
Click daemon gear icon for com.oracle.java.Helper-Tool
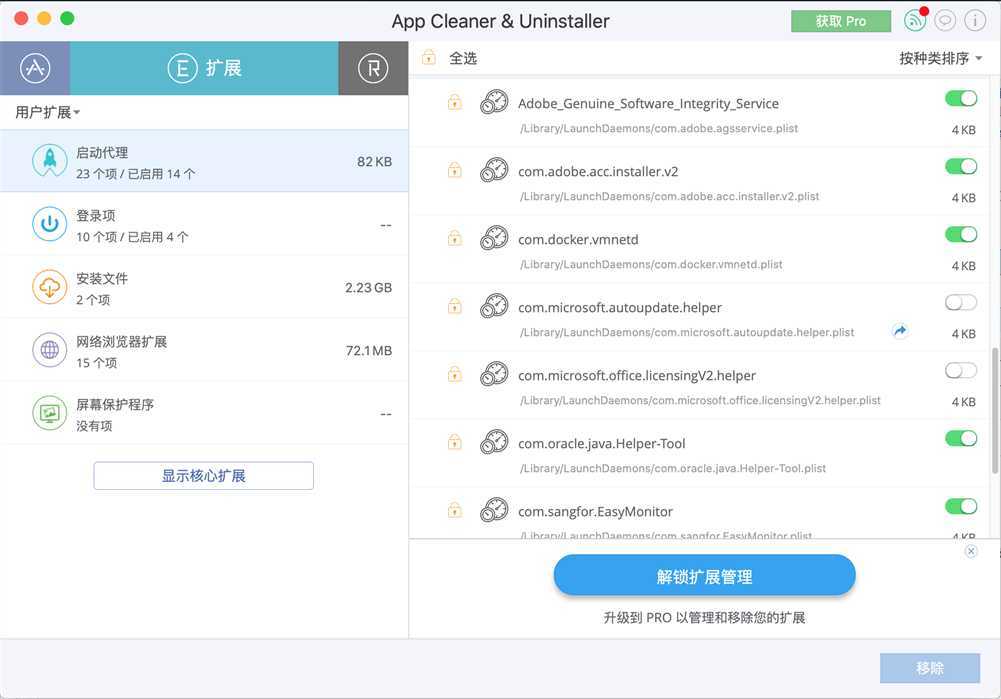click(x=494, y=442)
